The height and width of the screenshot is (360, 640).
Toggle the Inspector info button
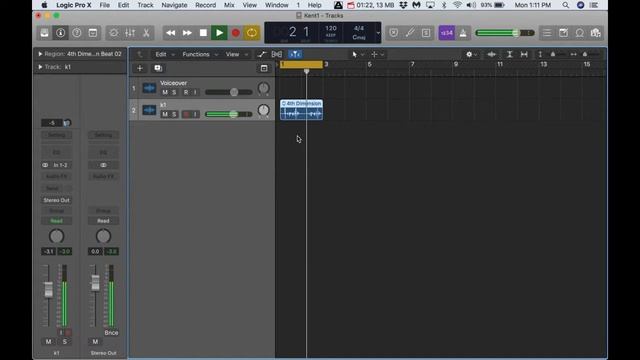point(60,33)
